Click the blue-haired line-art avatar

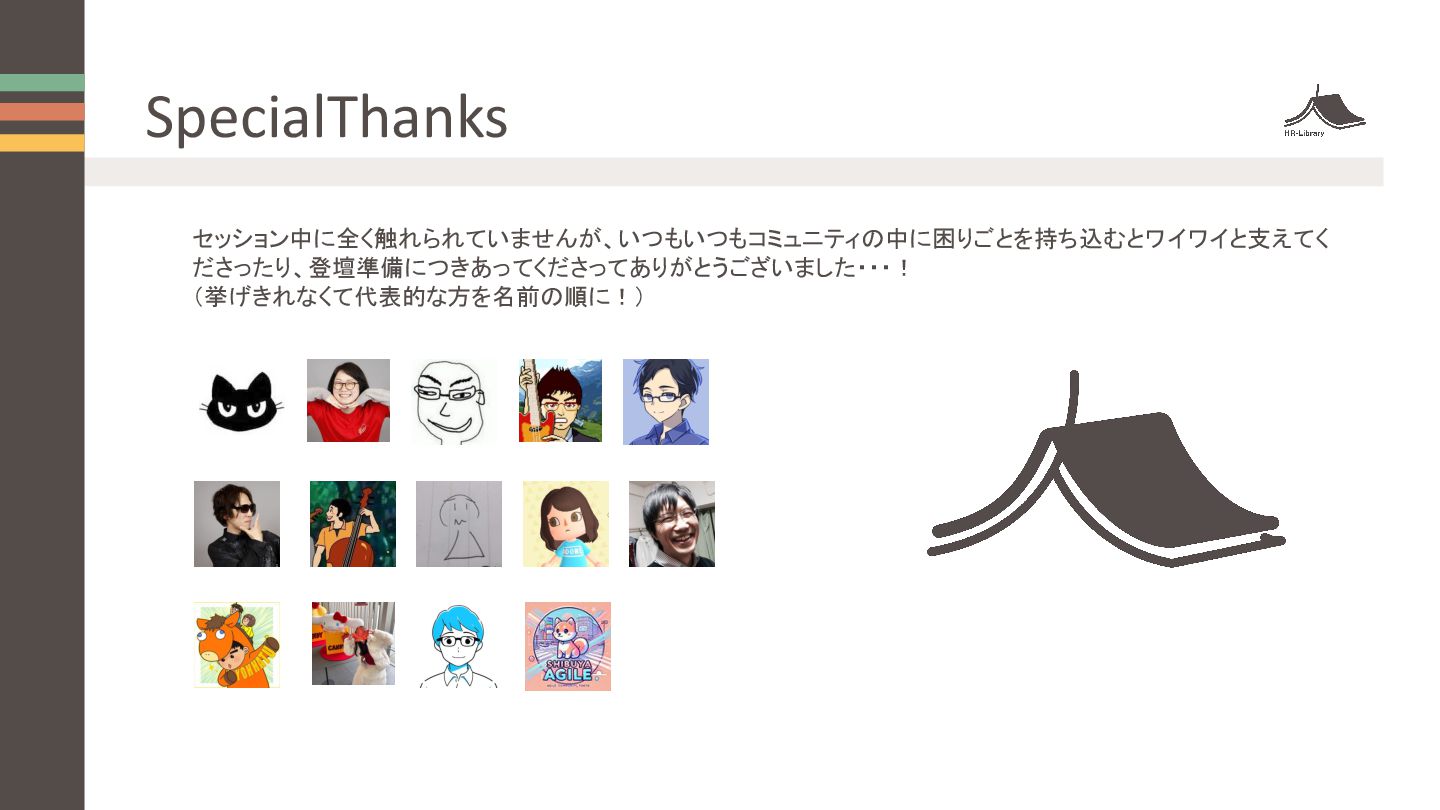click(x=459, y=645)
